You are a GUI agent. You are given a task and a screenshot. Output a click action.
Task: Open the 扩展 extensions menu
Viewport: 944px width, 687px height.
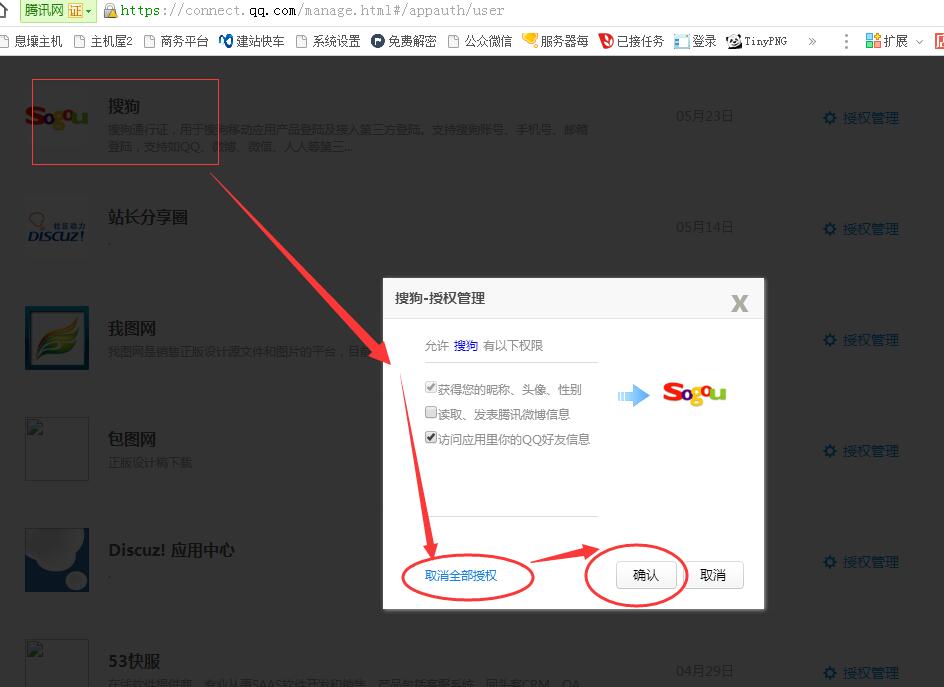coord(894,41)
